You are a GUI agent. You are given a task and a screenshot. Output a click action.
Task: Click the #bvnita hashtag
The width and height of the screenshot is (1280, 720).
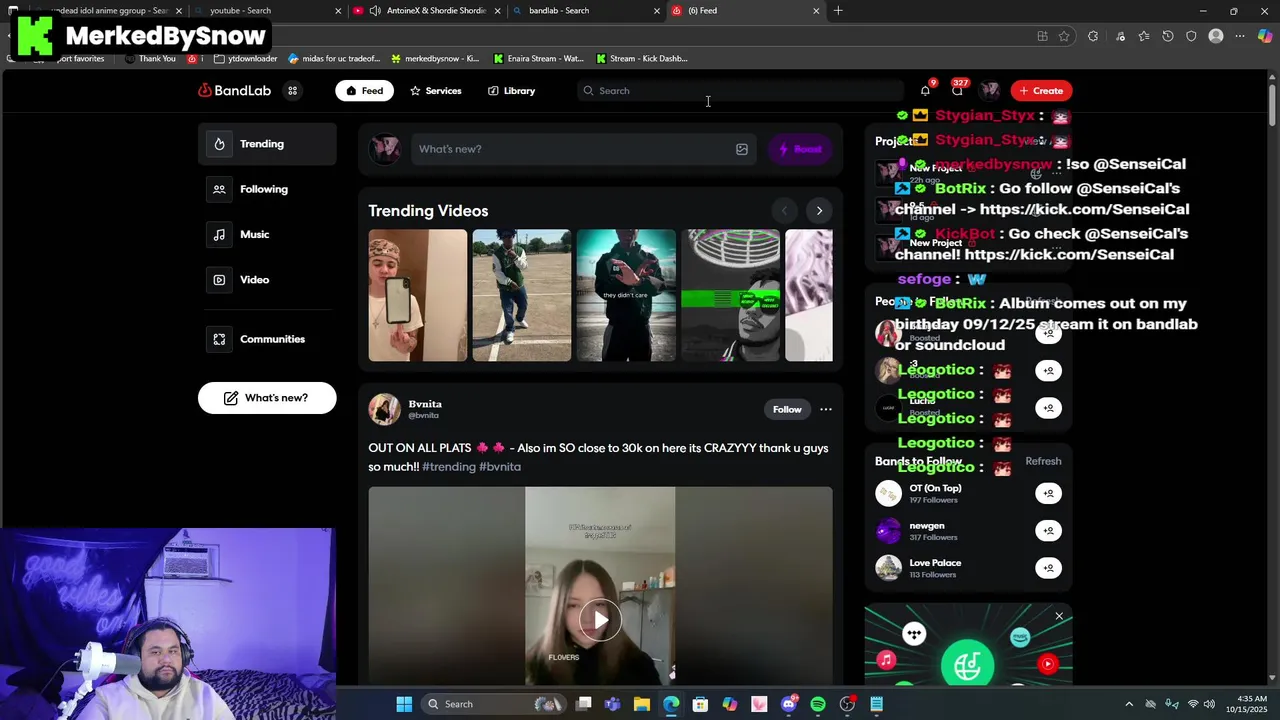[500, 467]
